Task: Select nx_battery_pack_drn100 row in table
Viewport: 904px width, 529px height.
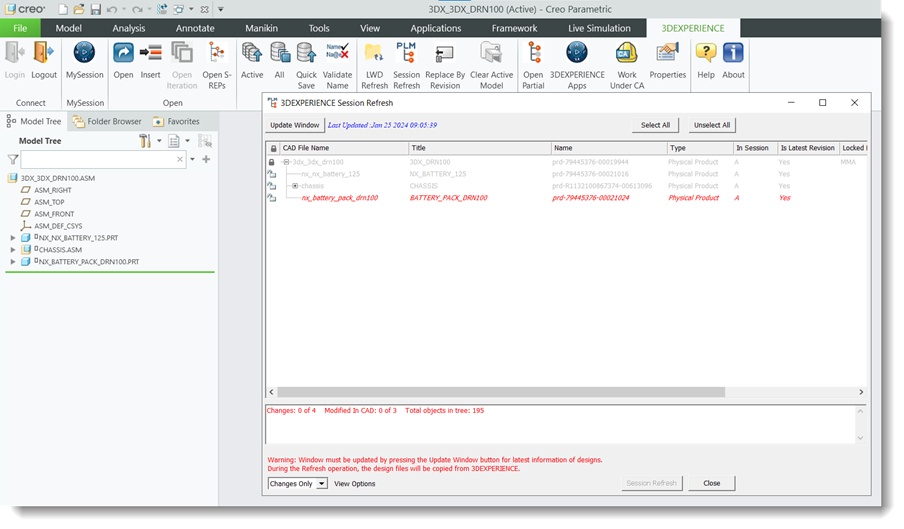Action: coord(566,198)
